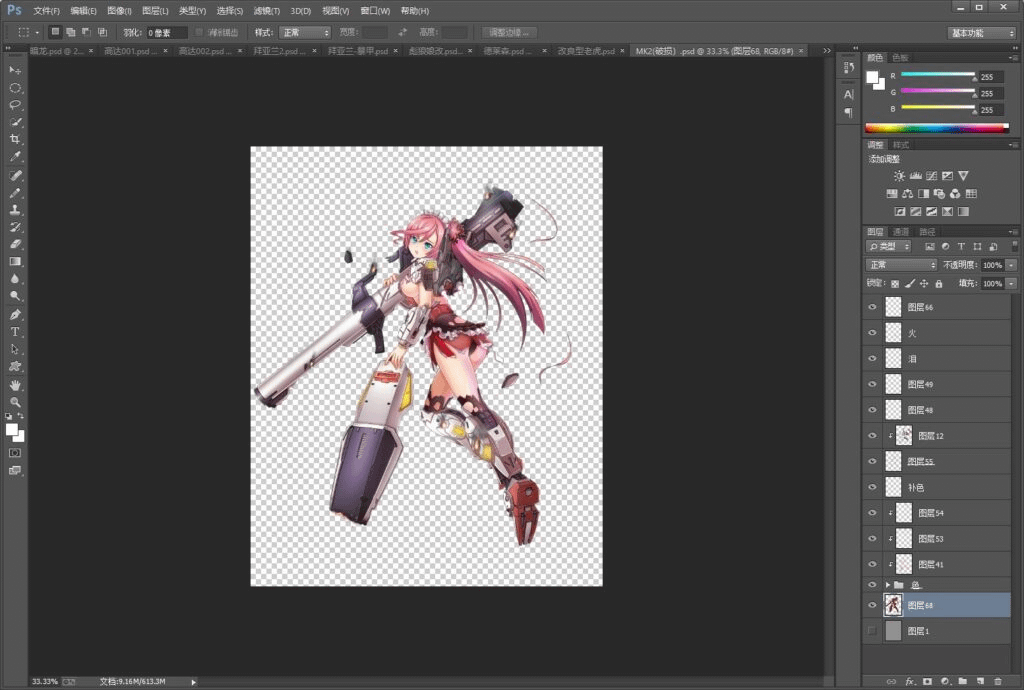The image size is (1024, 690).
Task: Select the Lasso tool
Action: (15, 104)
